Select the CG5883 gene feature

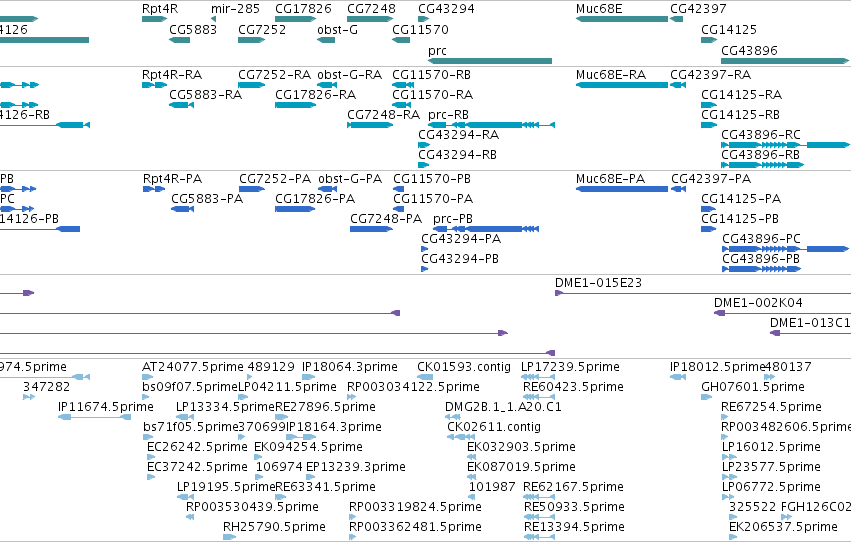[x=180, y=40]
